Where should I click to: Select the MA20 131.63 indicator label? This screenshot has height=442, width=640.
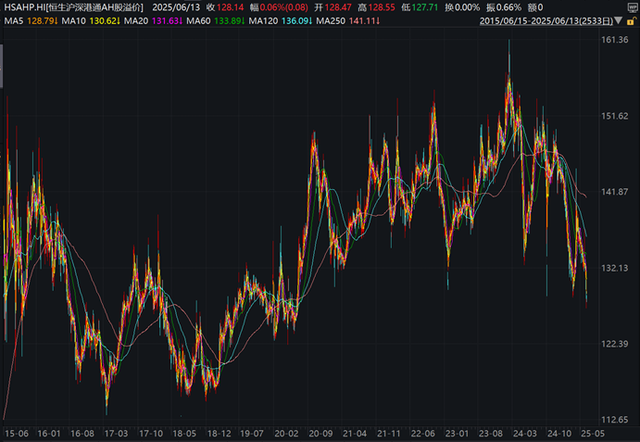pyautogui.click(x=153, y=21)
